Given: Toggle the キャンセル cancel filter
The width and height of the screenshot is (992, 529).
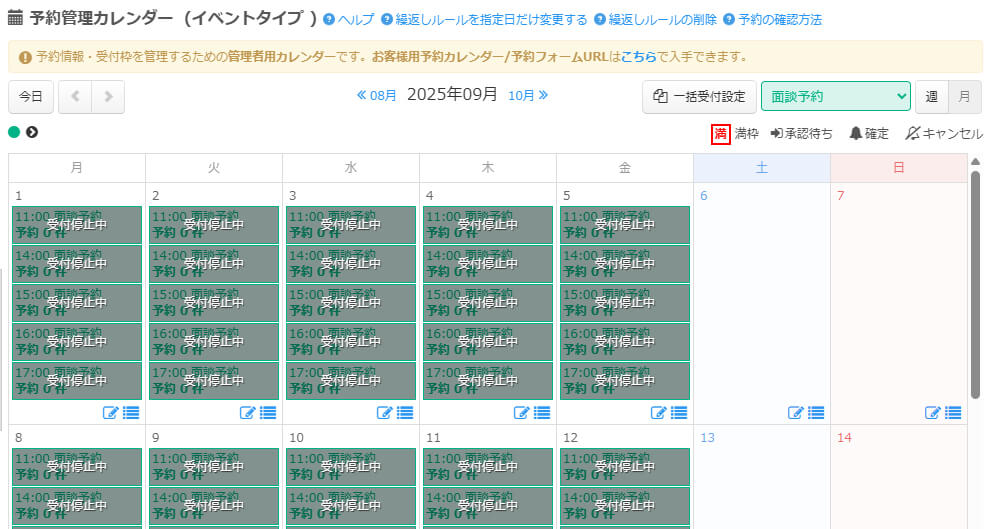Looking at the screenshot, I should tap(912, 133).
